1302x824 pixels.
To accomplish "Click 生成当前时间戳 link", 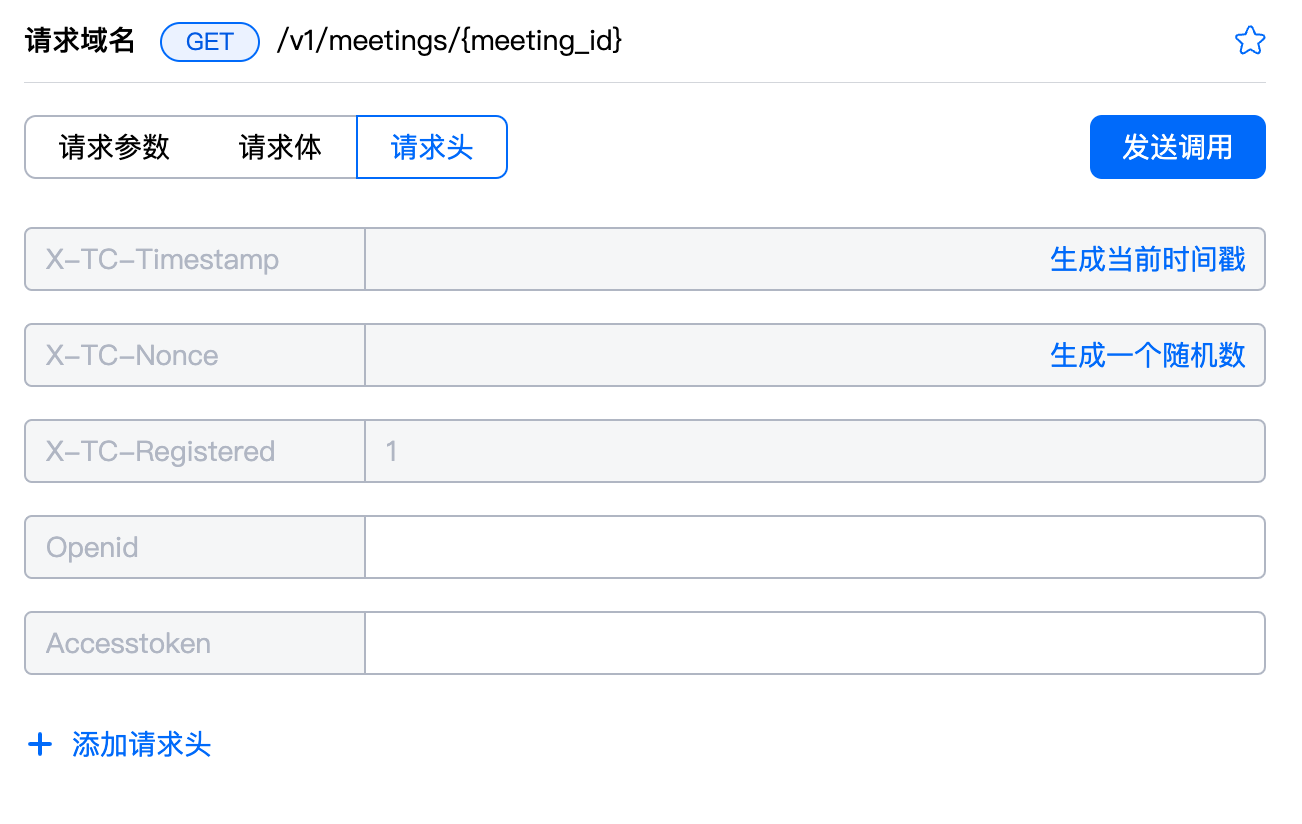I will point(1148,259).
